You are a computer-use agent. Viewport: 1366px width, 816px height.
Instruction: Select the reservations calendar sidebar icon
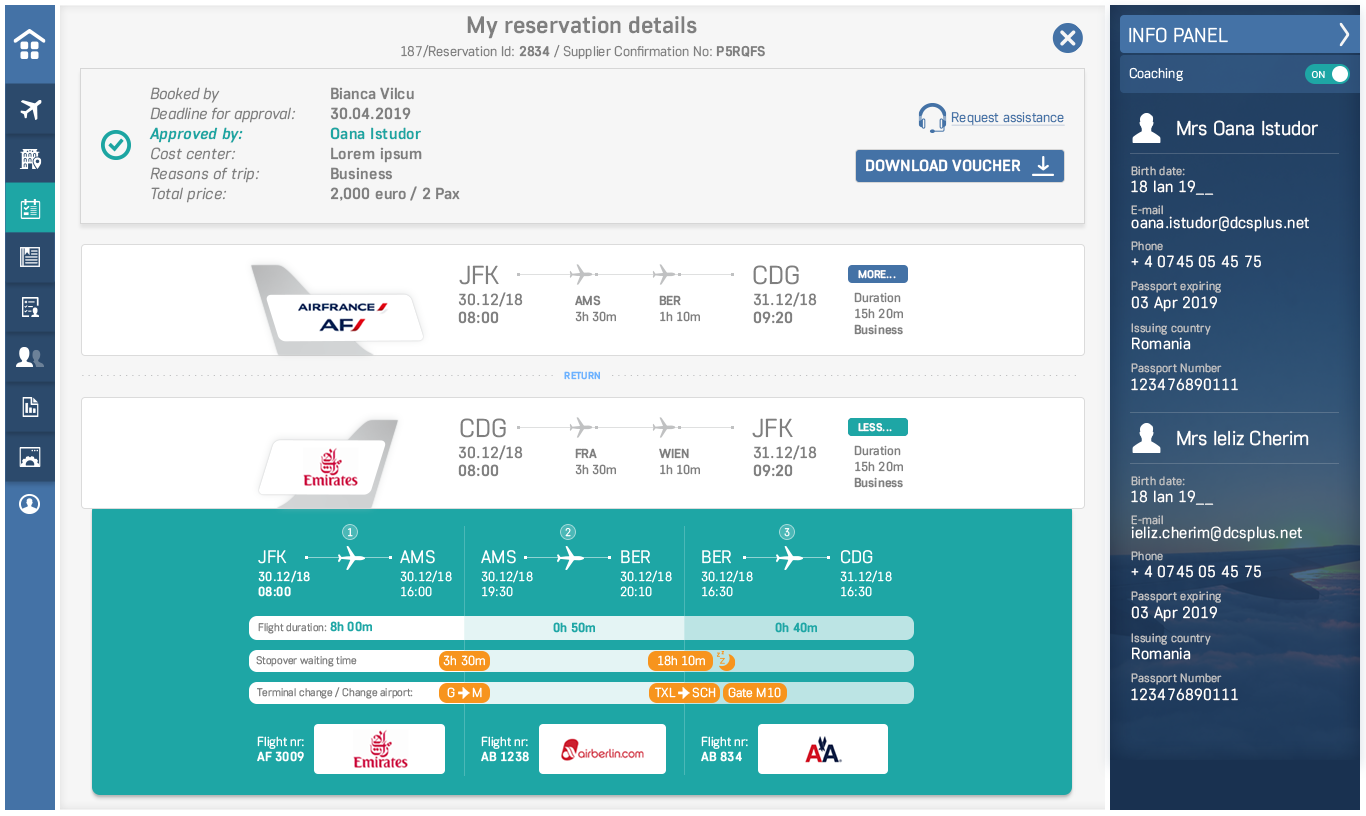30,208
